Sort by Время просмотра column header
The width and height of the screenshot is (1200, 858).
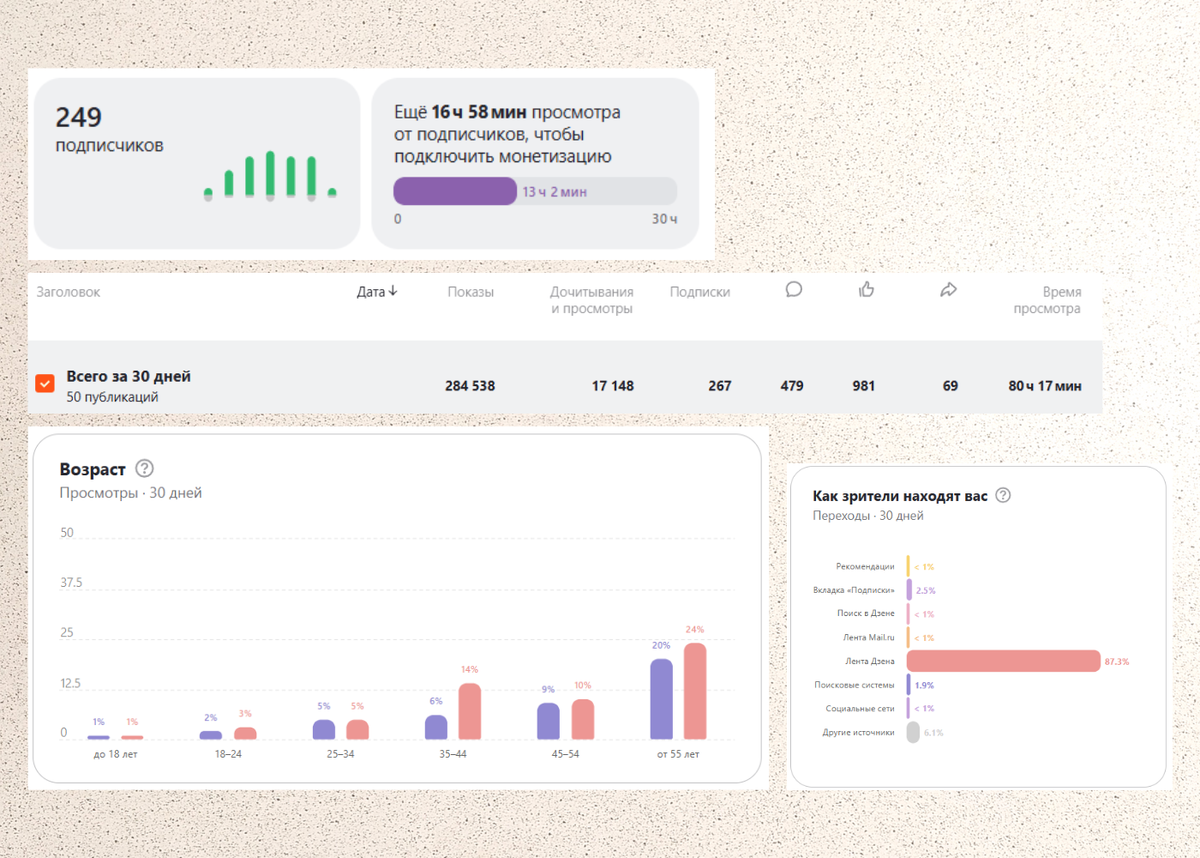tap(1047, 300)
